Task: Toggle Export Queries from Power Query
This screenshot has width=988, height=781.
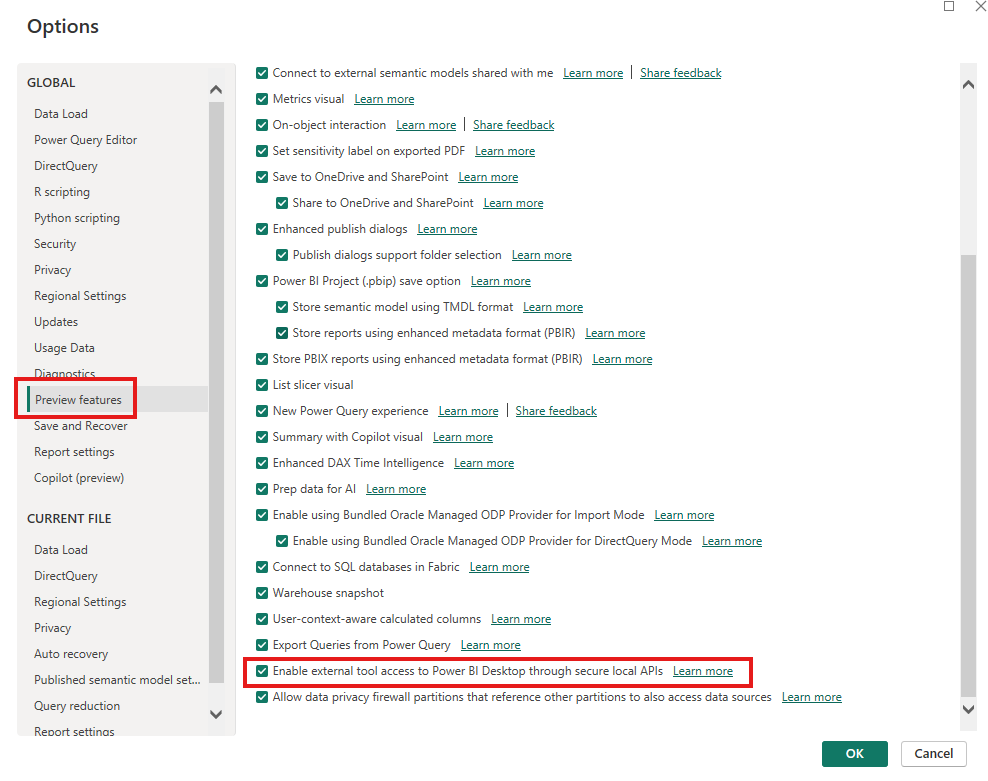Action: pyautogui.click(x=262, y=645)
